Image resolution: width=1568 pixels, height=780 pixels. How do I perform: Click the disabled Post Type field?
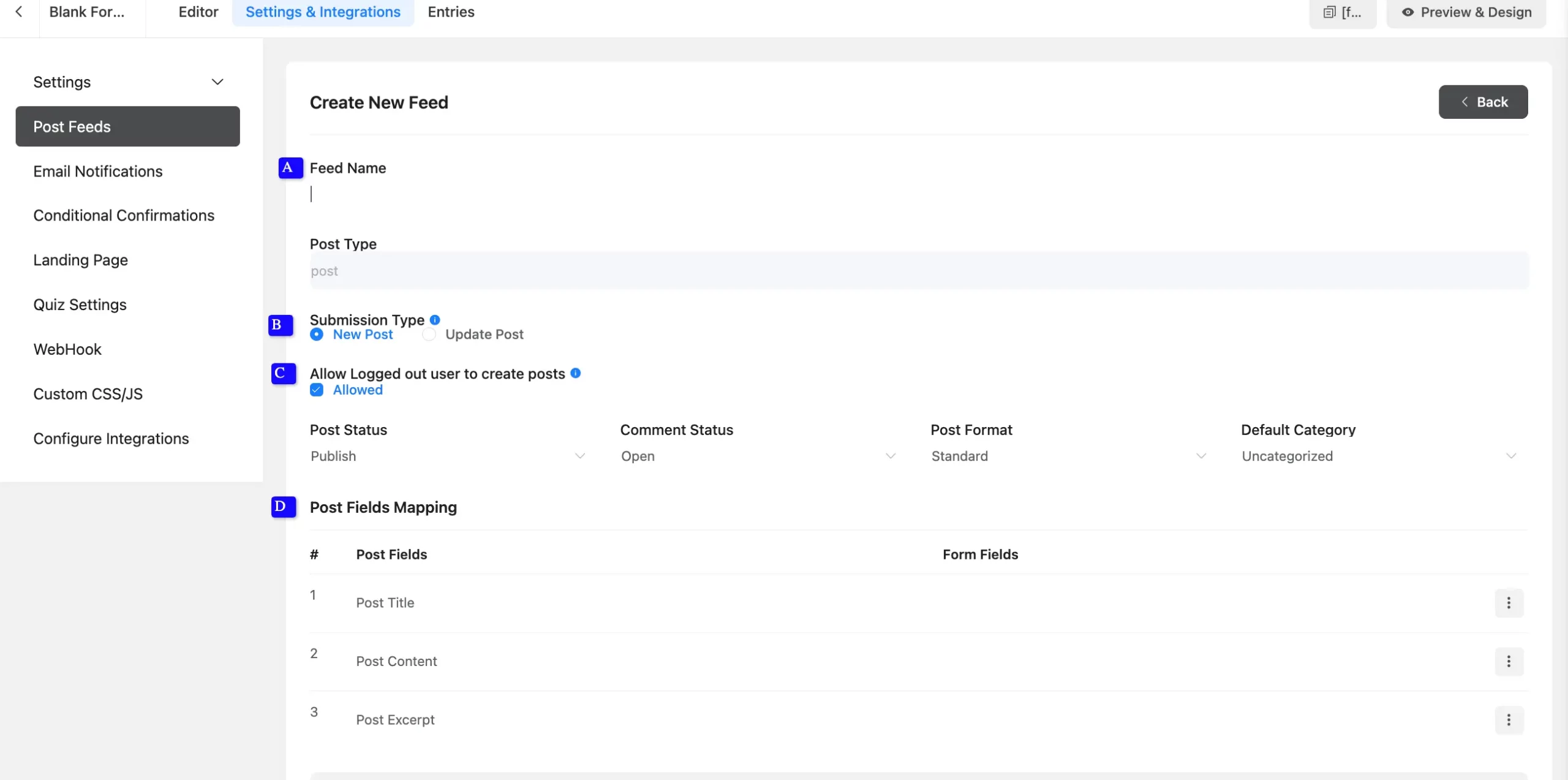click(x=919, y=271)
